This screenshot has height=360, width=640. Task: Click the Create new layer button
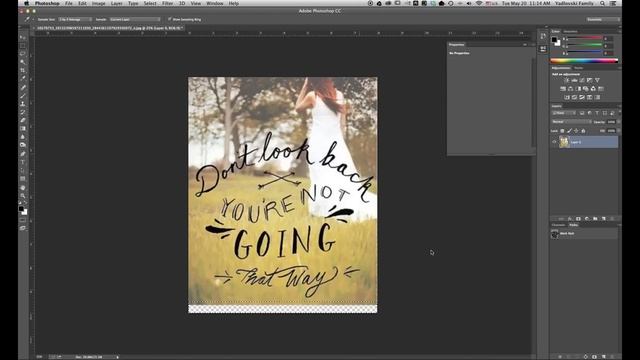[604, 219]
